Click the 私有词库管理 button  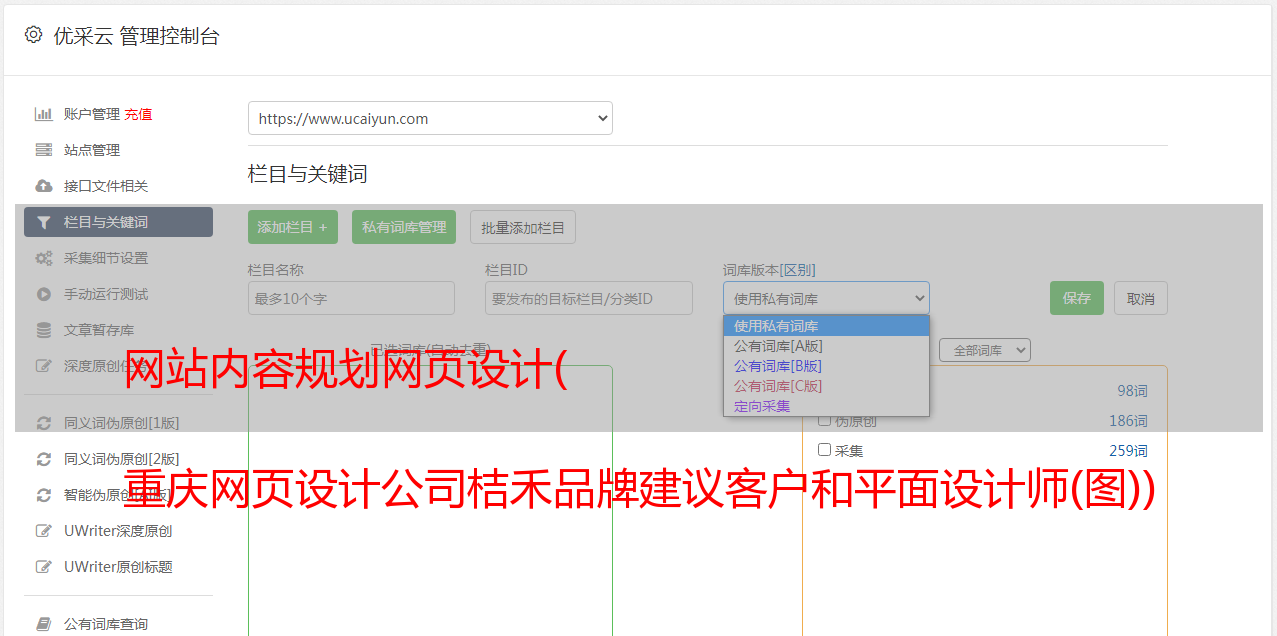tap(404, 227)
